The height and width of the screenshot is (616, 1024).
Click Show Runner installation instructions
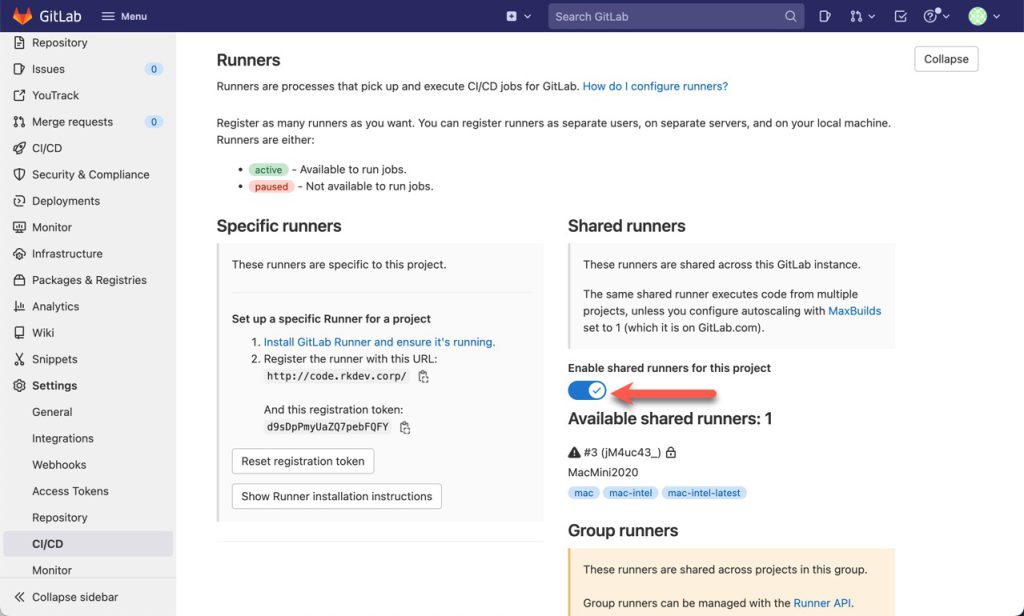pos(336,496)
